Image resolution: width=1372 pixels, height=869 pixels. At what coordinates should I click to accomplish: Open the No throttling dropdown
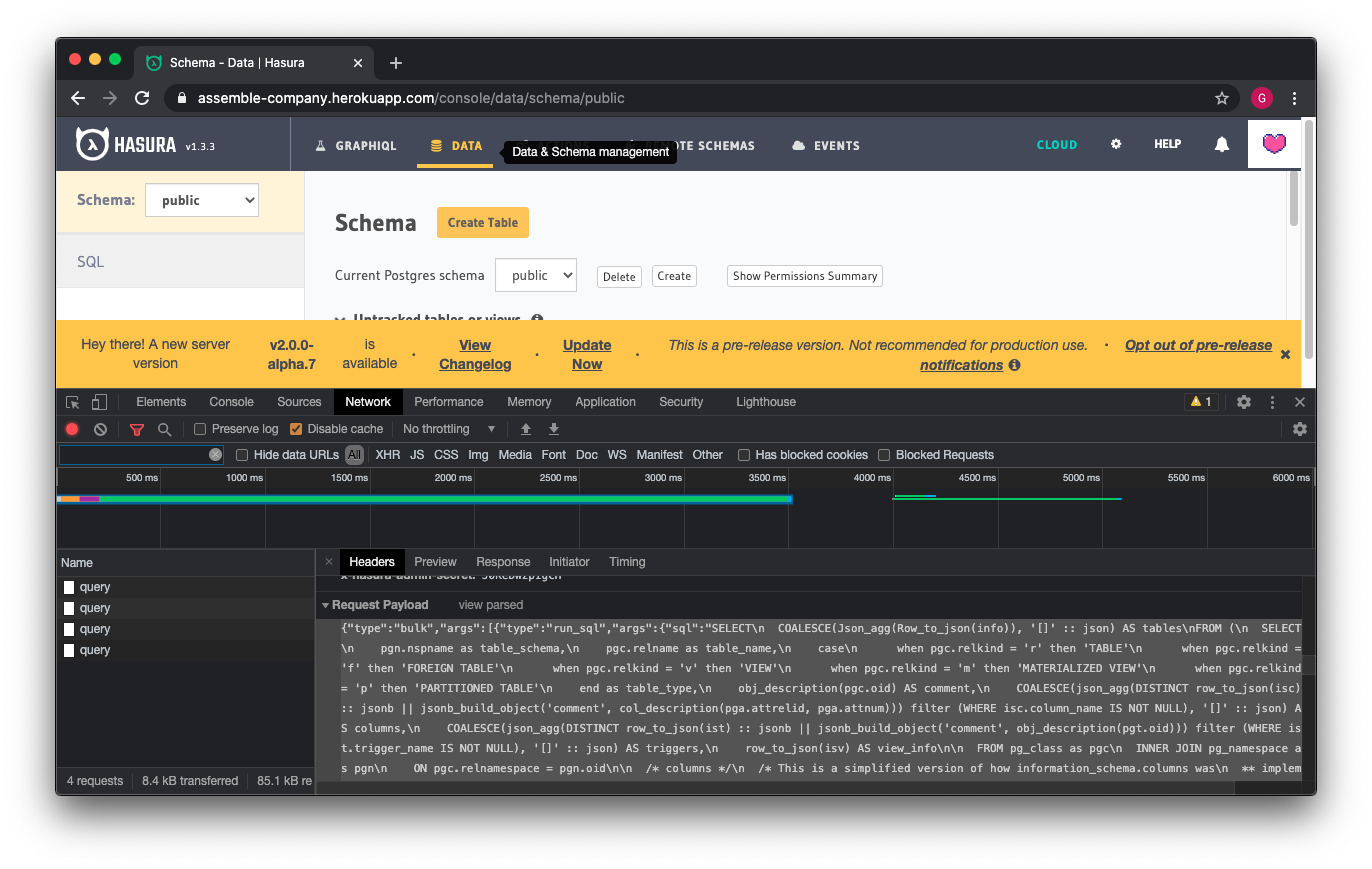(x=449, y=429)
